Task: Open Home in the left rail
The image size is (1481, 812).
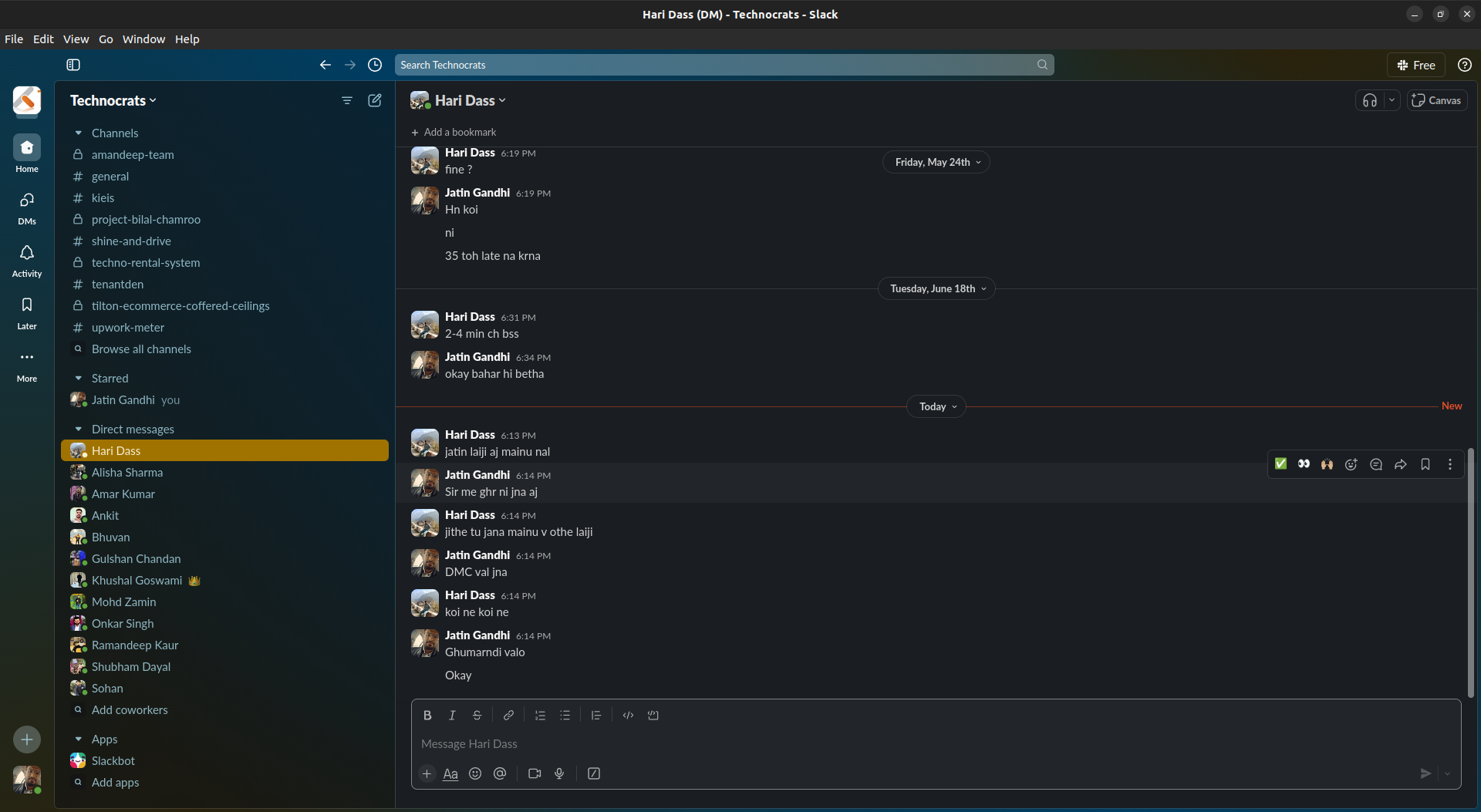Action: [x=27, y=153]
